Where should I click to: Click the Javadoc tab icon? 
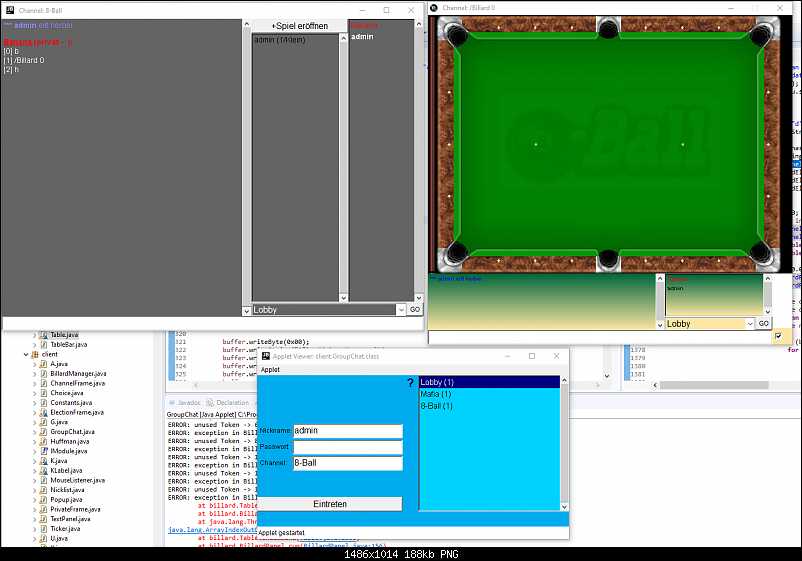171,403
